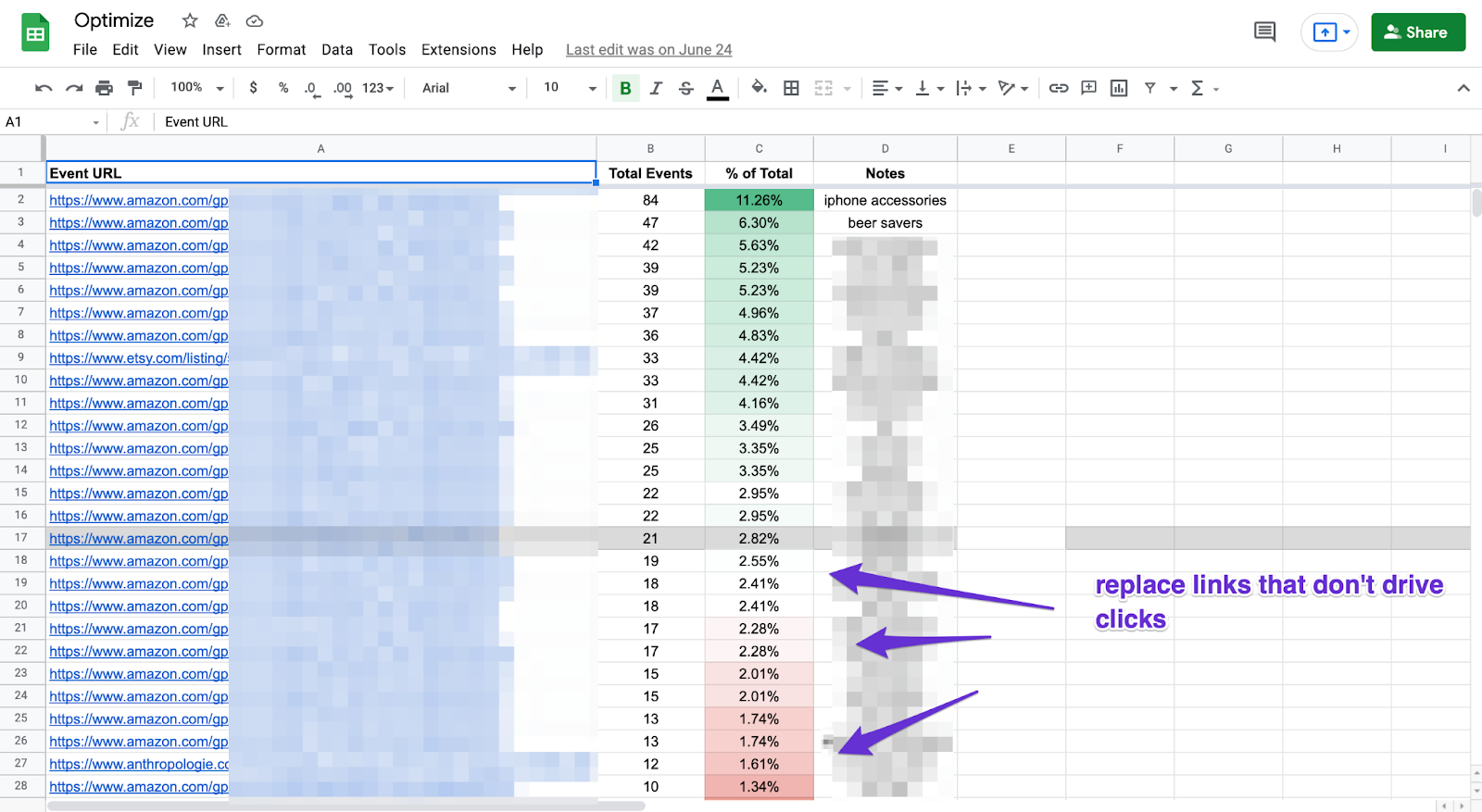
Task: Open horizontal align dropdown
Action: tap(886, 88)
